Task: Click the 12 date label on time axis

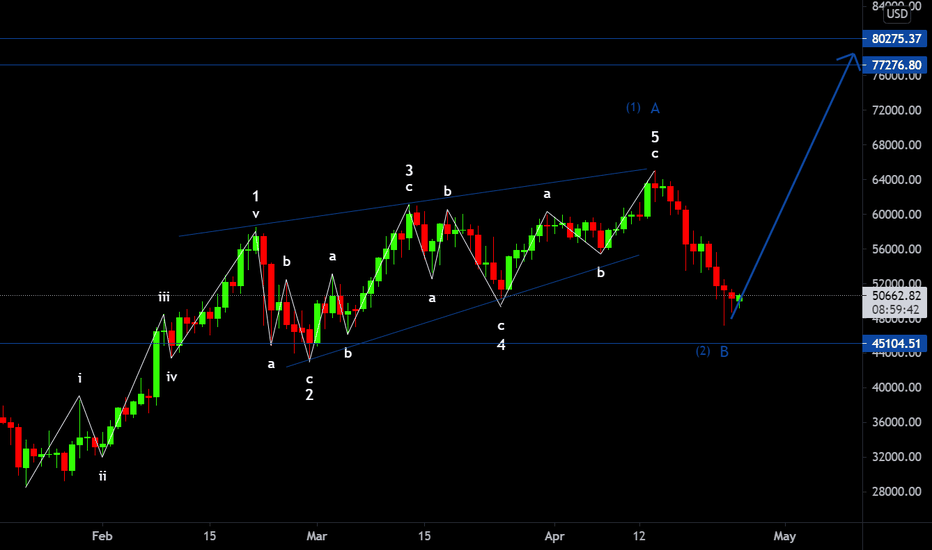Action: pyautogui.click(x=639, y=536)
